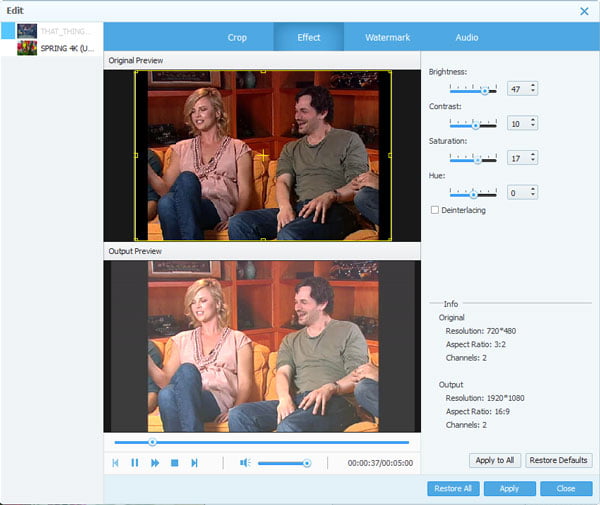Click the Close button at bottom
Viewport: 600px width, 505px height.
[566, 489]
